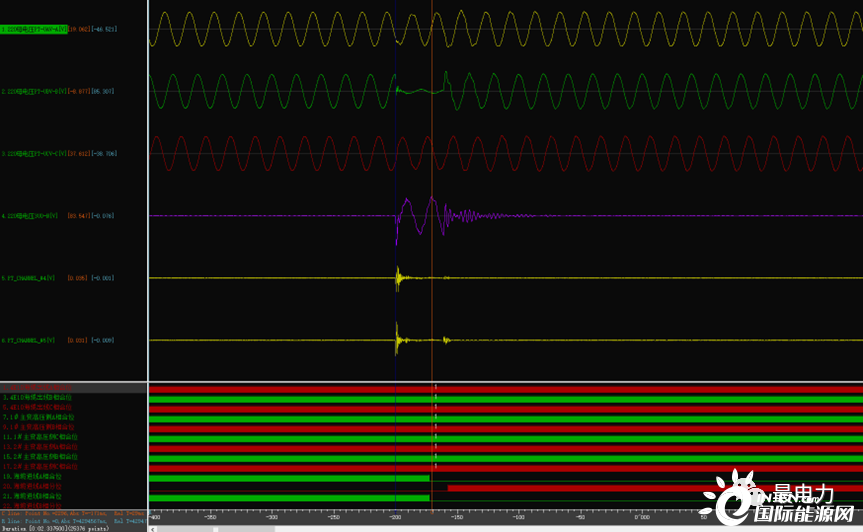This screenshot has height=532, width=863.
Task: Click the -100 mark on time ruler
Action: (x=518, y=517)
